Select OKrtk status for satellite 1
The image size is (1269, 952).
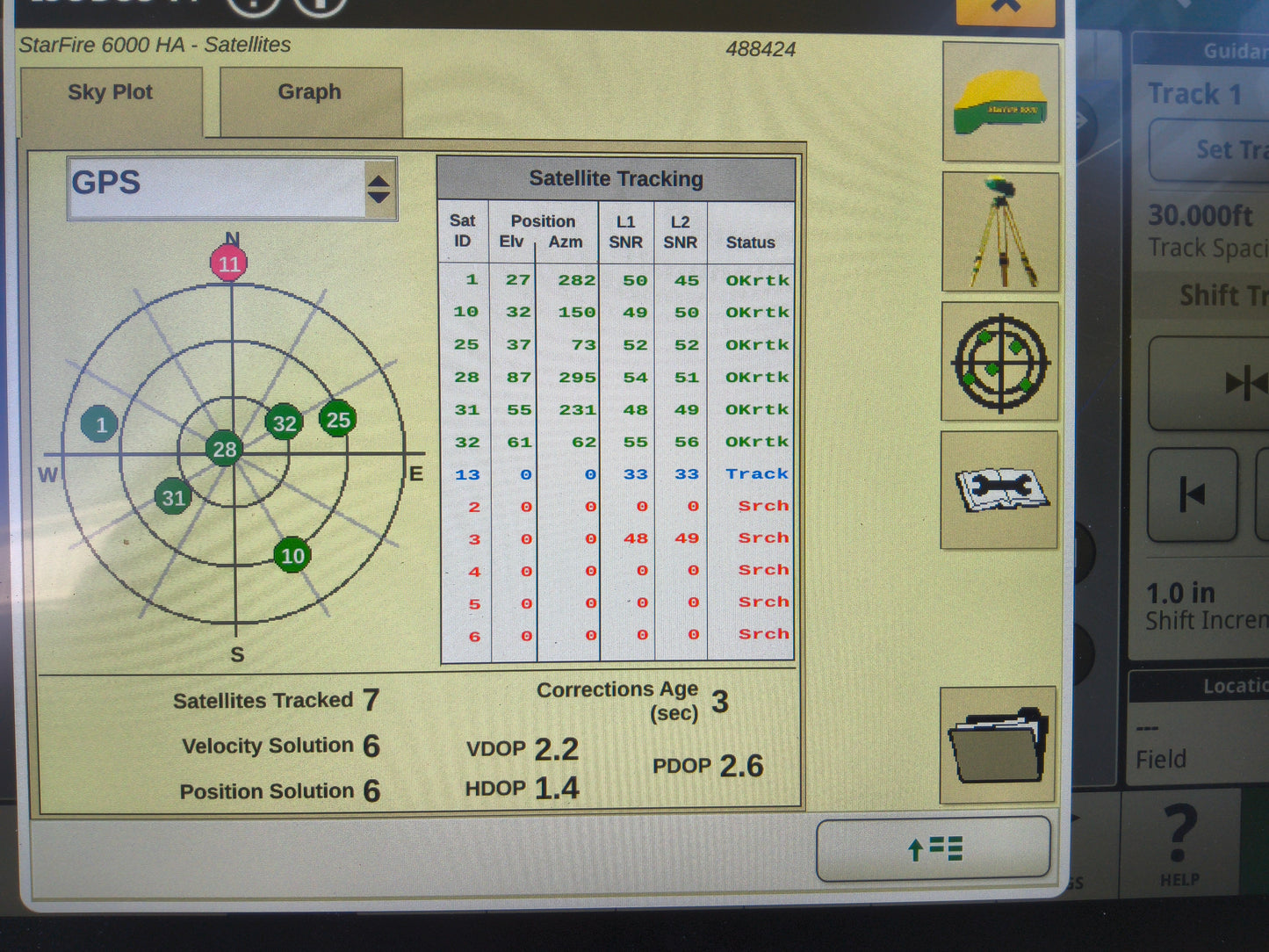tap(757, 280)
